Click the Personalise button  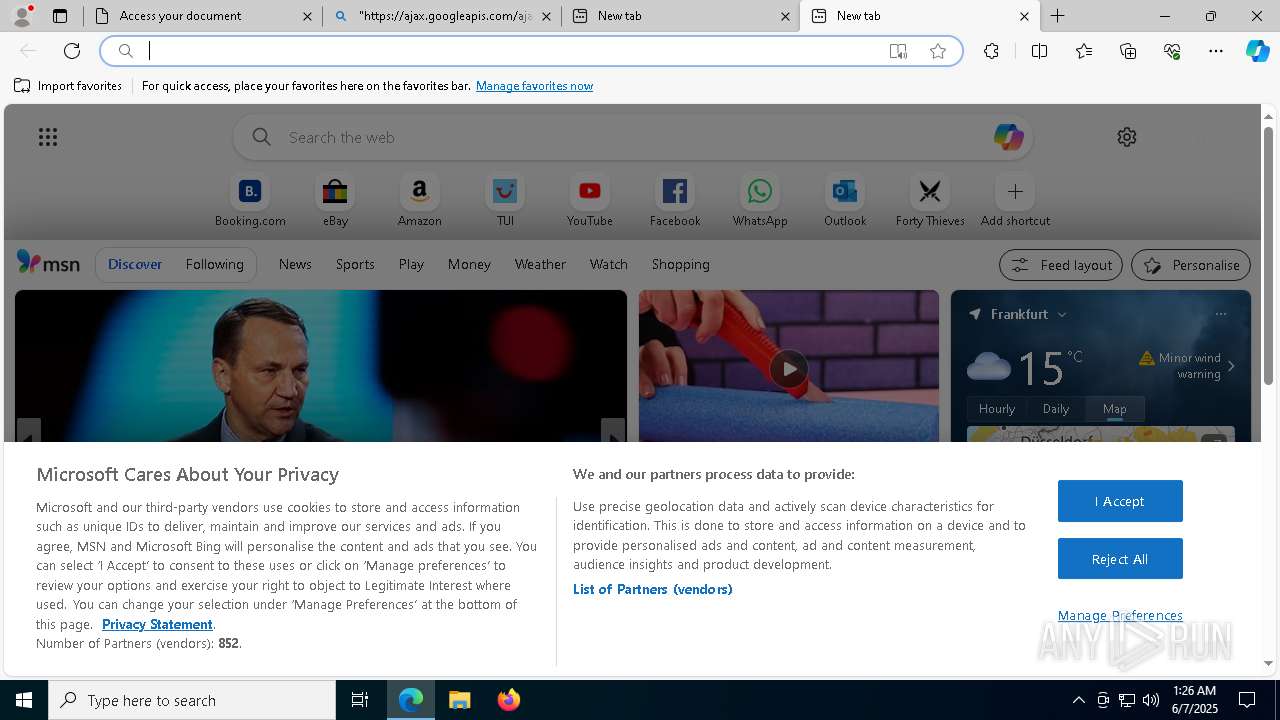tap(1191, 265)
